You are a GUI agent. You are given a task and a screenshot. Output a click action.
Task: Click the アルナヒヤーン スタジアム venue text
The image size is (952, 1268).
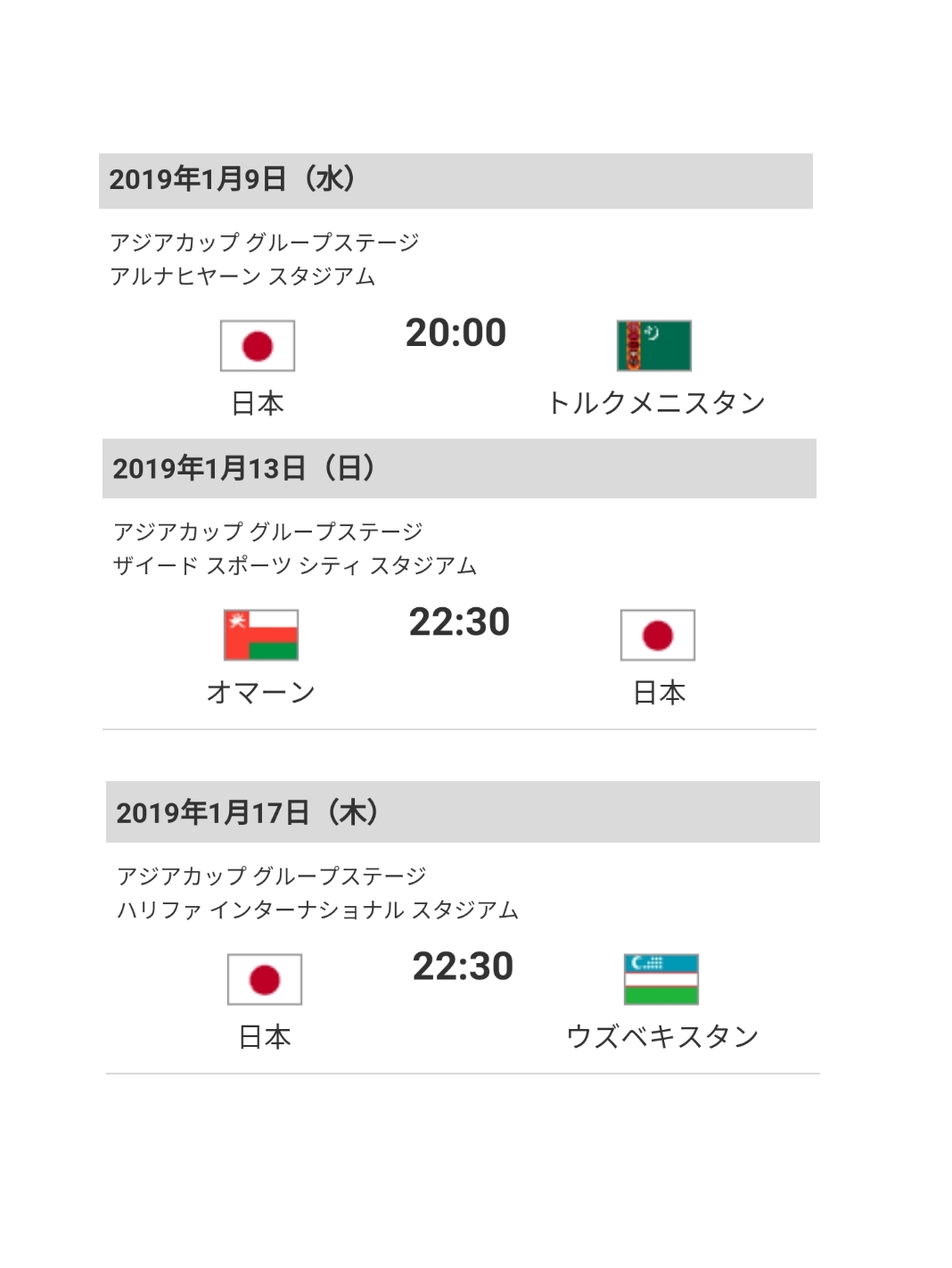click(x=242, y=276)
